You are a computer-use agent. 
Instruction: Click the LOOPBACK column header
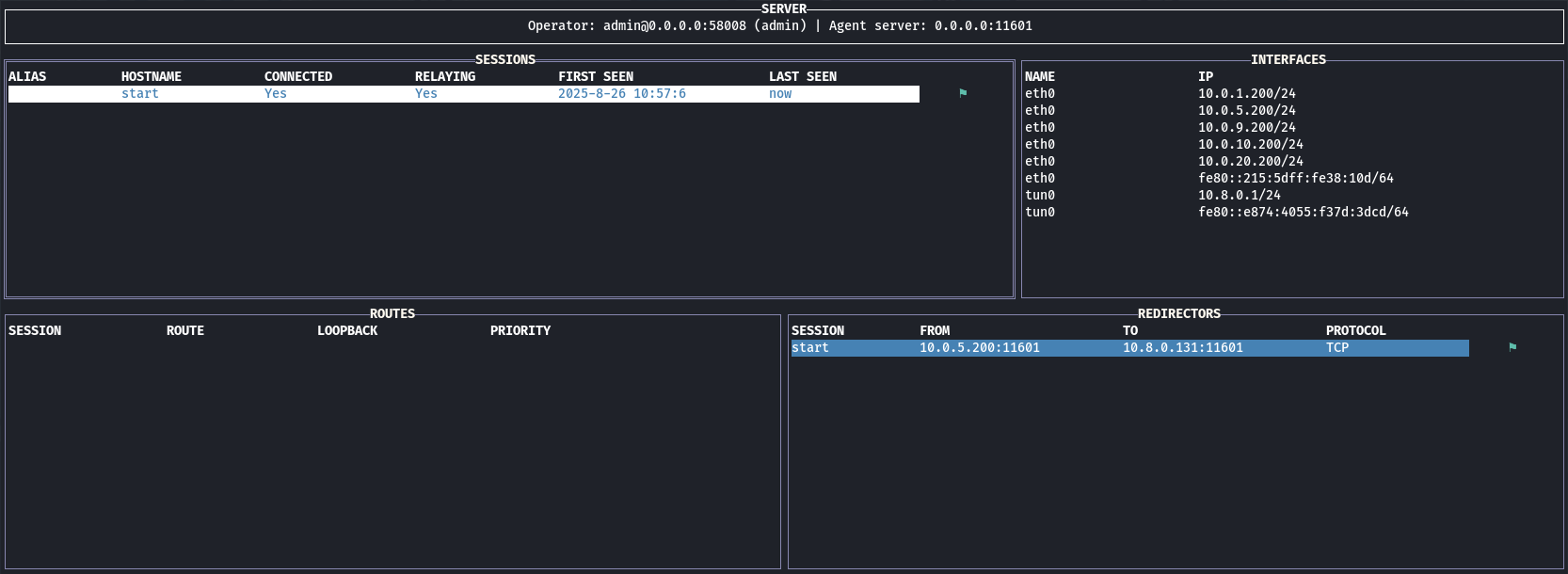pos(347,331)
